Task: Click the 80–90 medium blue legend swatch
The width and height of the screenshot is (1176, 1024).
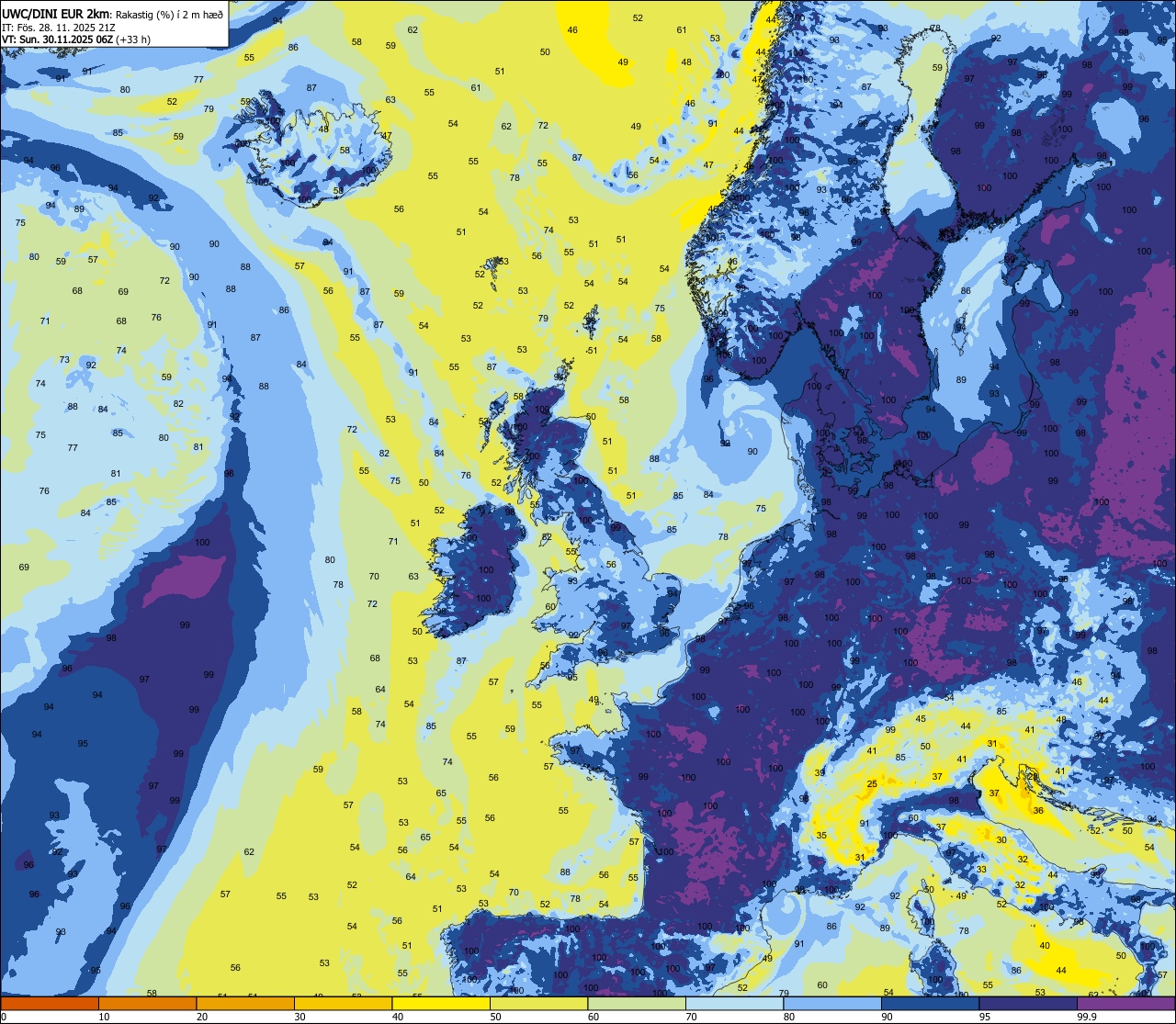Action: (x=832, y=1003)
